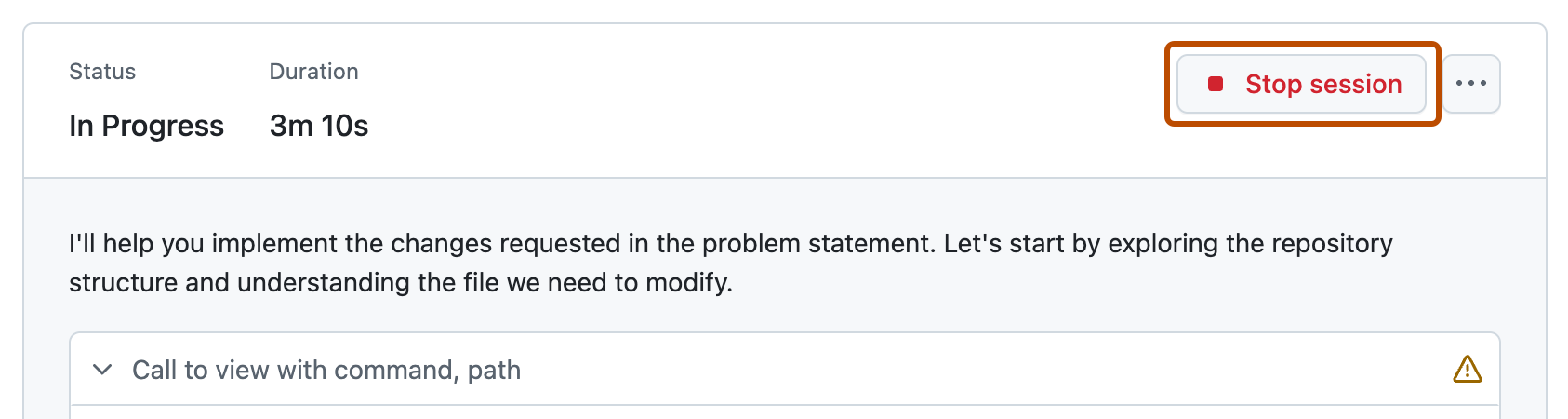
Task: Click the yellow warning triangle icon
Action: click(x=1467, y=370)
